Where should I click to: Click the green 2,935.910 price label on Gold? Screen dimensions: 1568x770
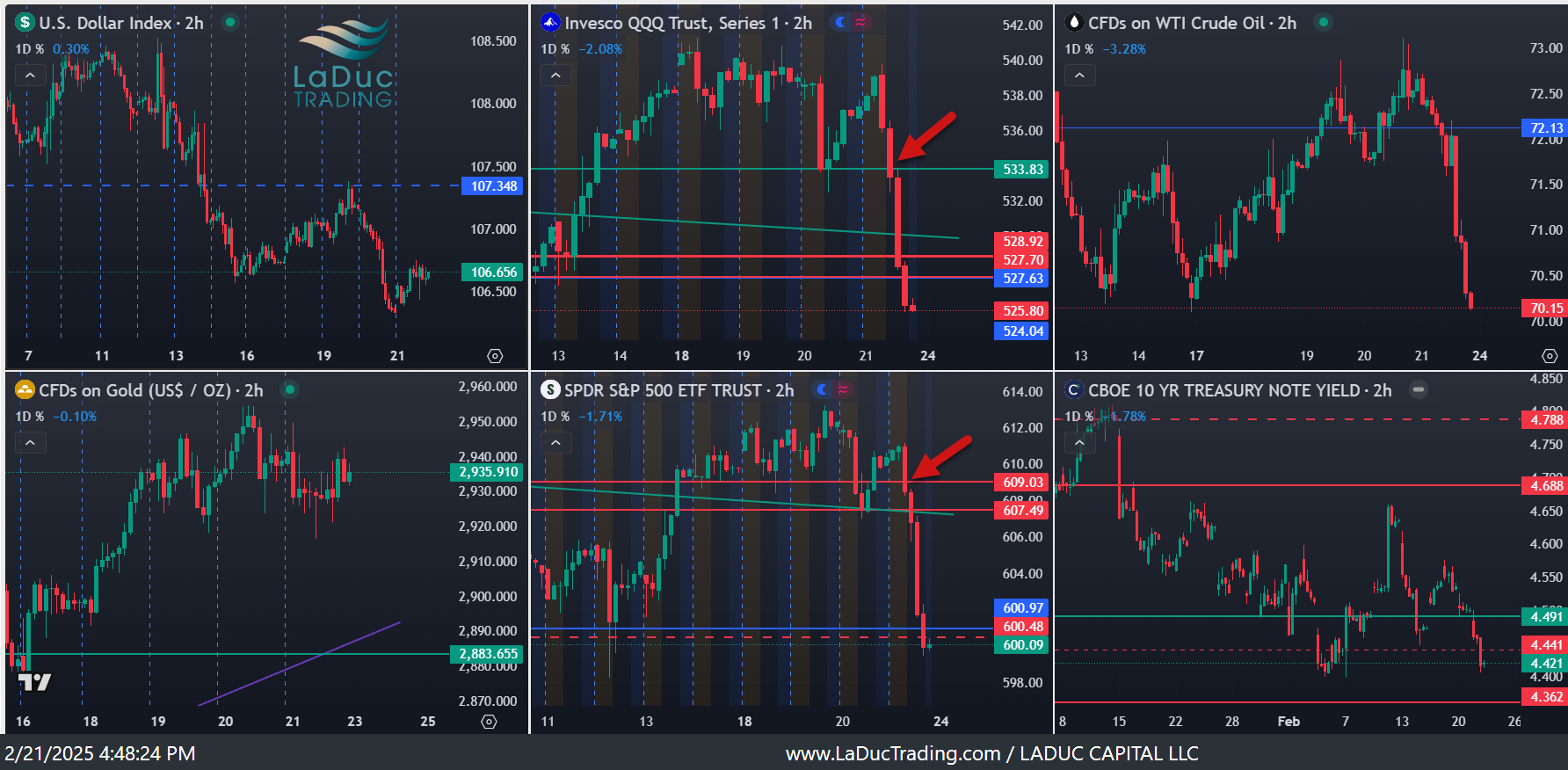point(488,472)
